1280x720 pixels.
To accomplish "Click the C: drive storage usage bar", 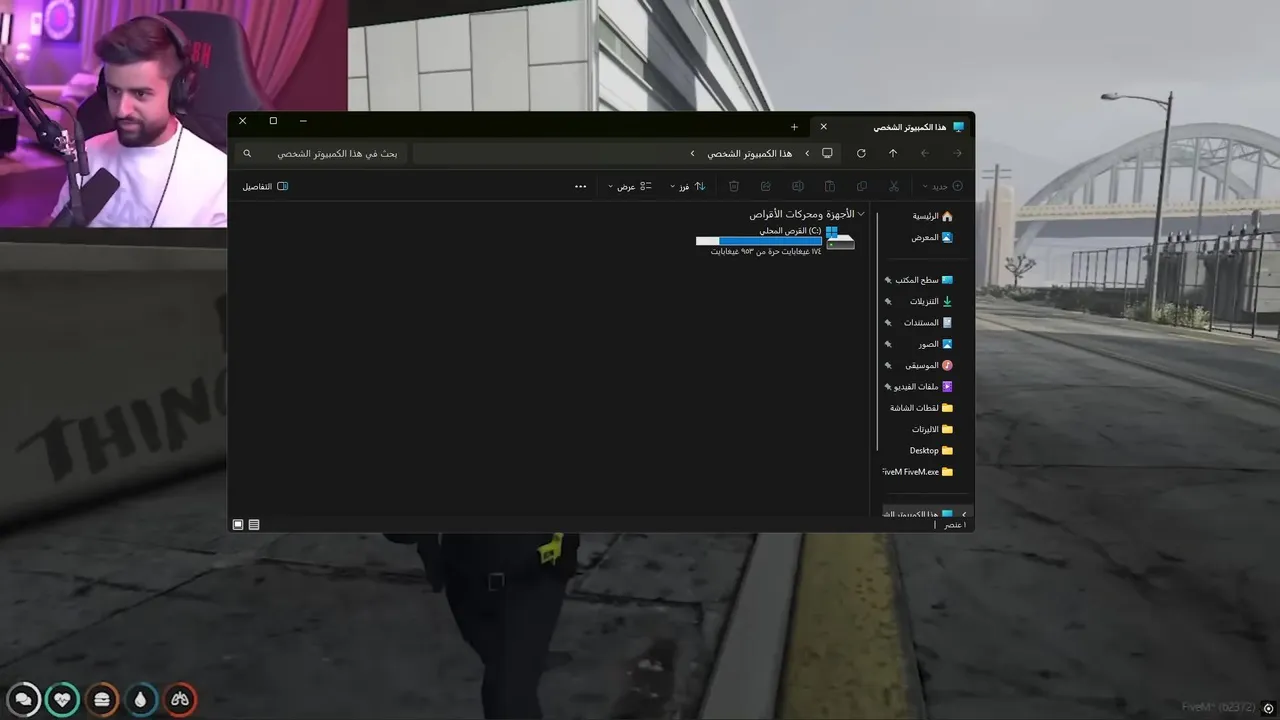I will point(758,241).
